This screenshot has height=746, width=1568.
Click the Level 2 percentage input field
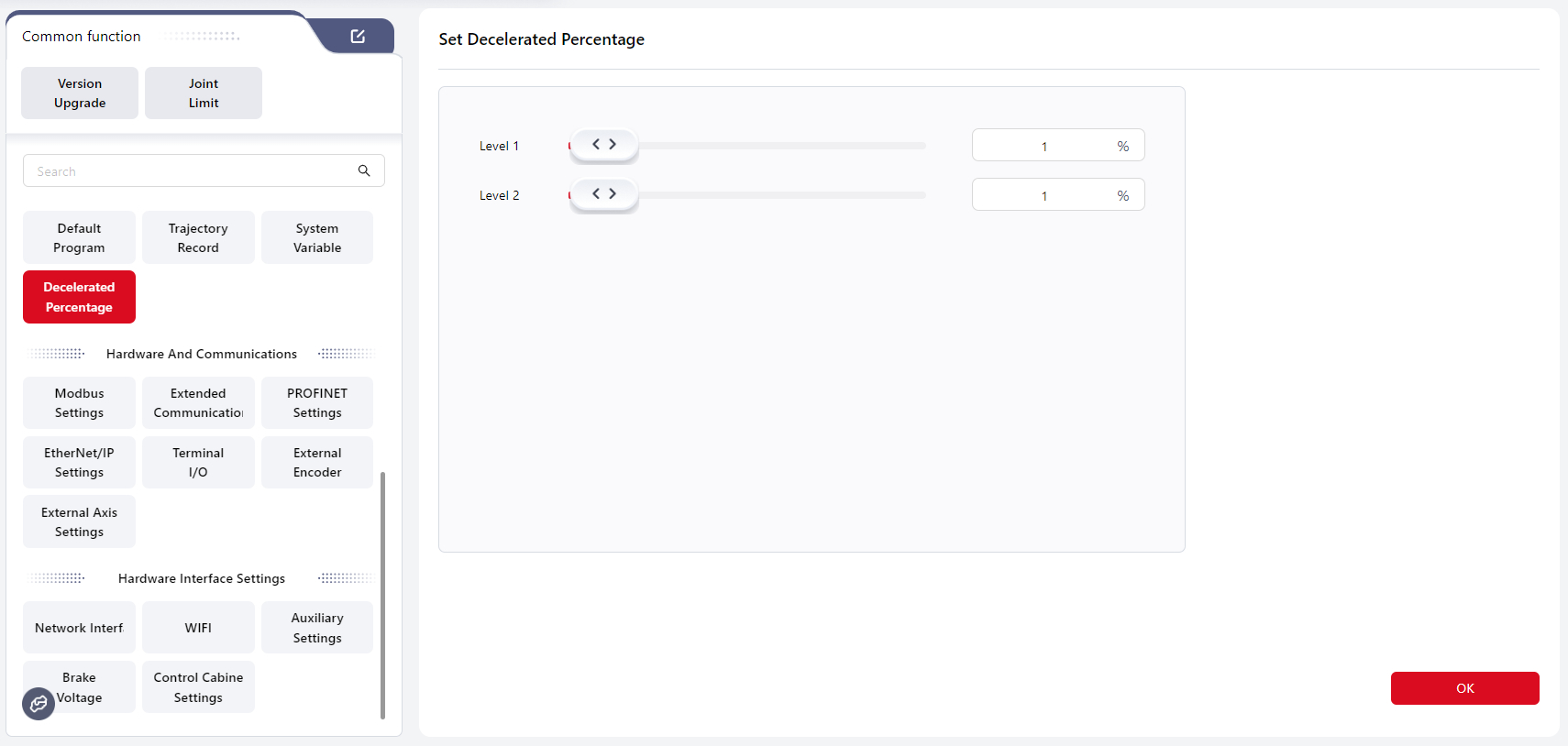(1044, 195)
